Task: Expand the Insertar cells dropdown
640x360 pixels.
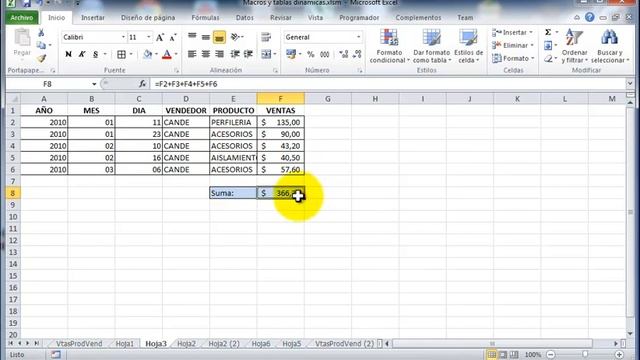Action: point(531,32)
